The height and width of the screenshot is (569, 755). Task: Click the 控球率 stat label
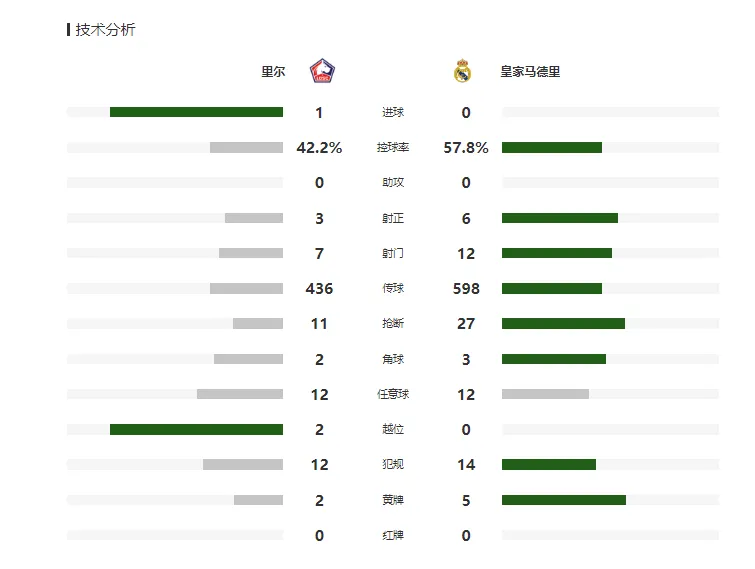393,147
